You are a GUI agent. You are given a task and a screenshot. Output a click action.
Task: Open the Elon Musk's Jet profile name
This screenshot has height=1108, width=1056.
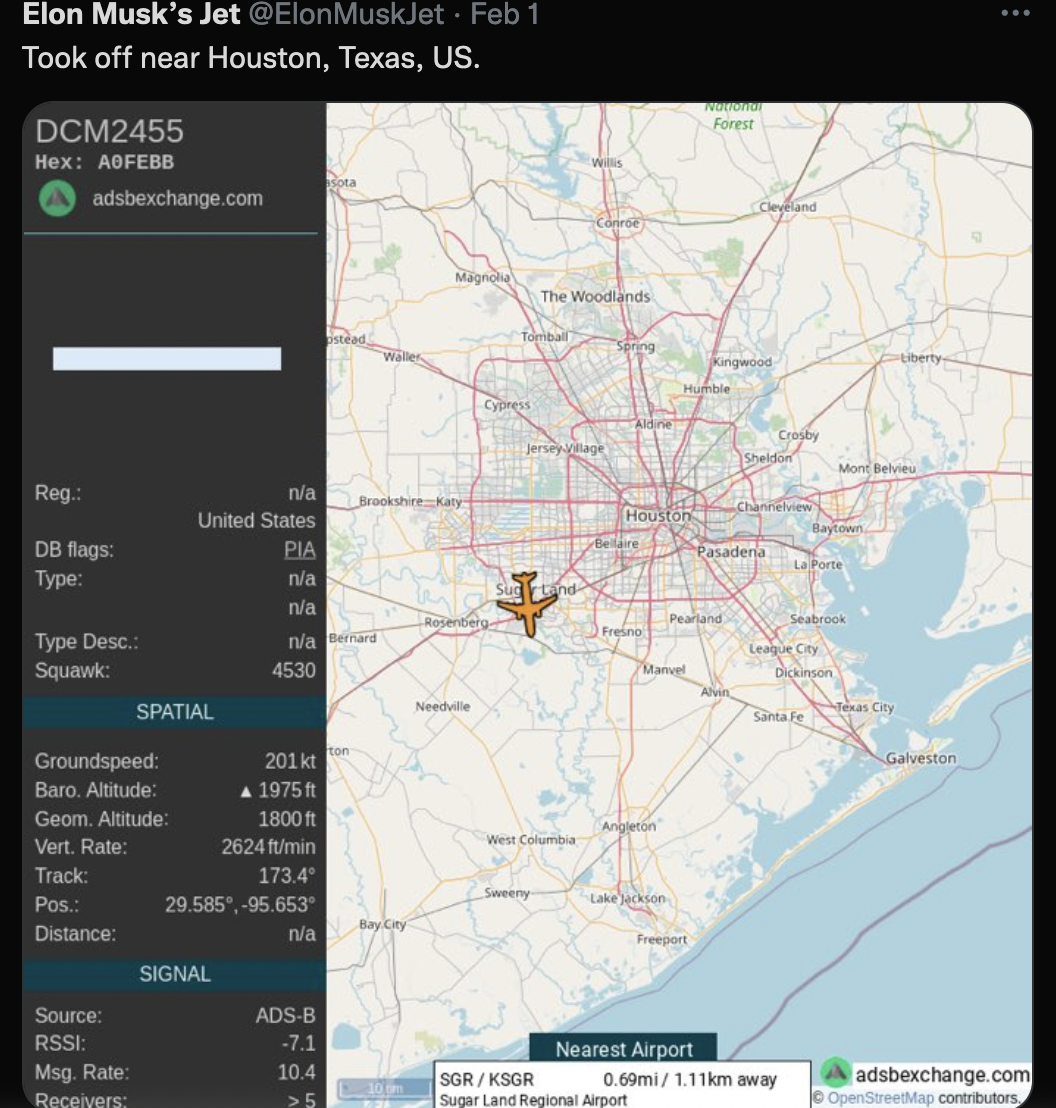click(131, 15)
